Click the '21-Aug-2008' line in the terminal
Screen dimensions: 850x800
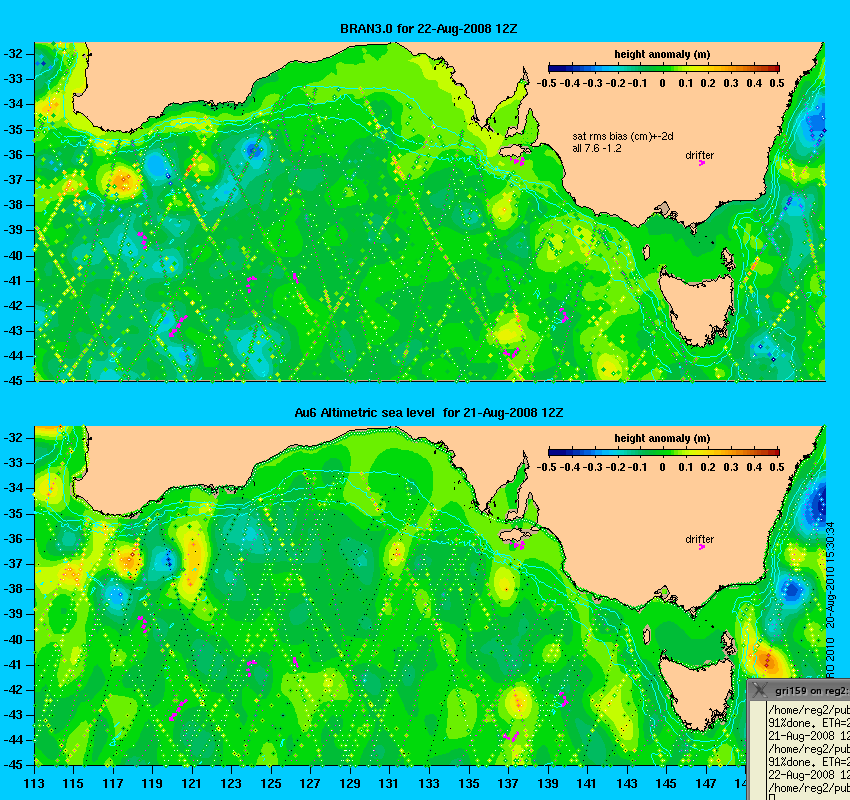808,736
